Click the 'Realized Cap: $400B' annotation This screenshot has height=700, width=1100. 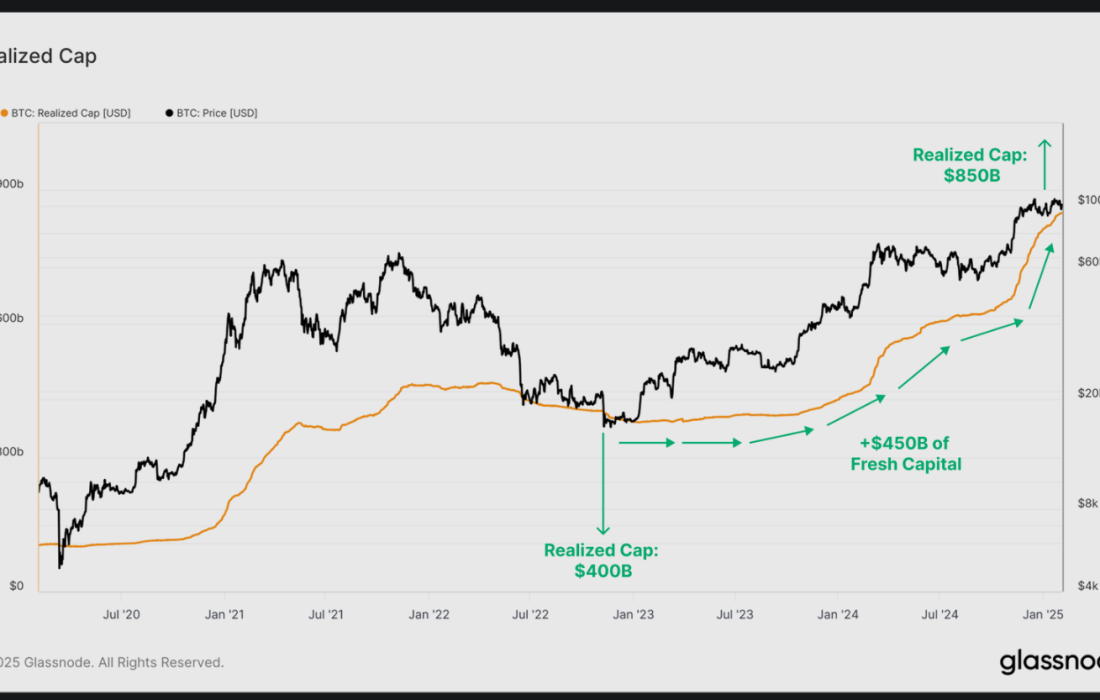click(601, 560)
